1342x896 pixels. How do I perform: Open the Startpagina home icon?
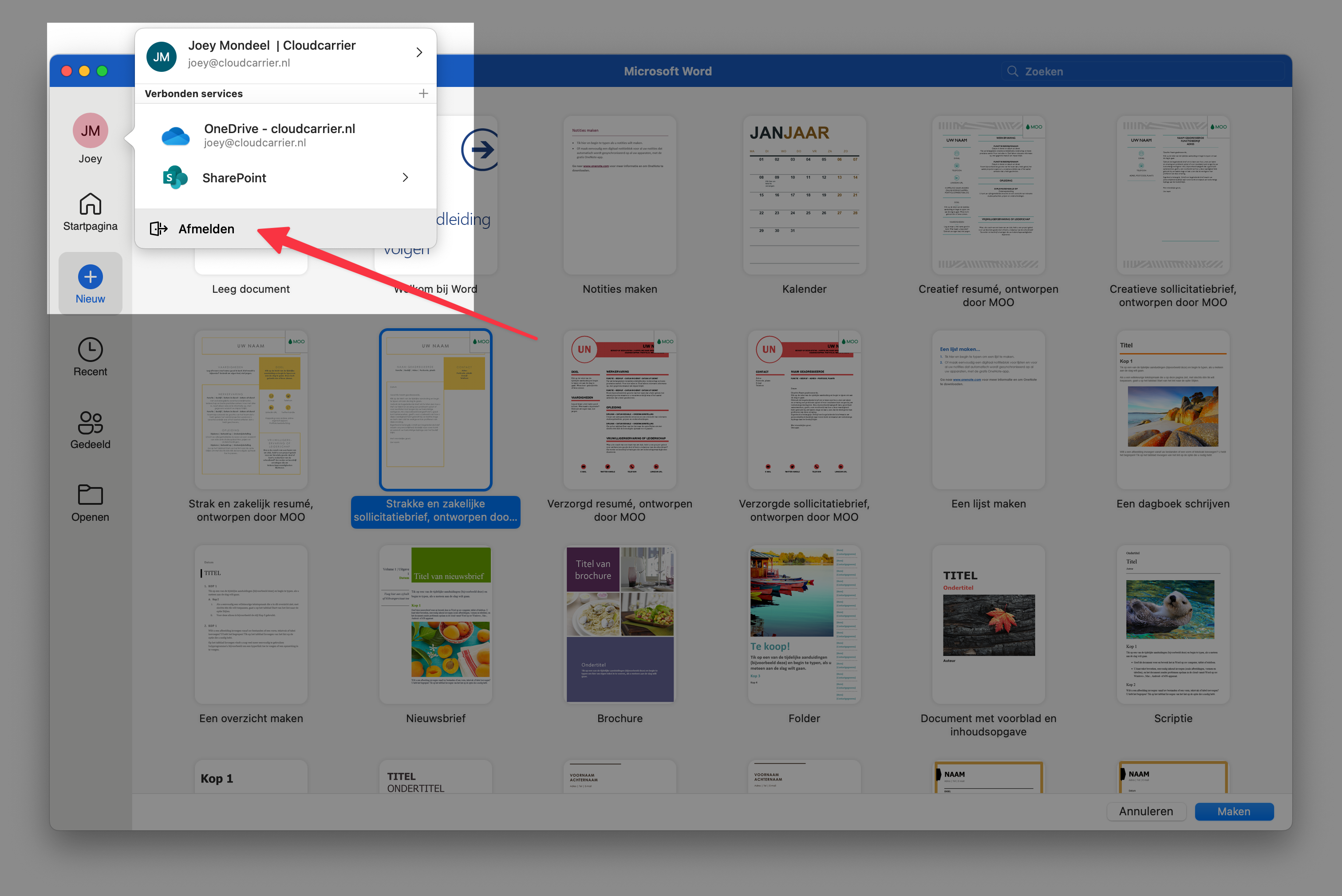coord(90,204)
